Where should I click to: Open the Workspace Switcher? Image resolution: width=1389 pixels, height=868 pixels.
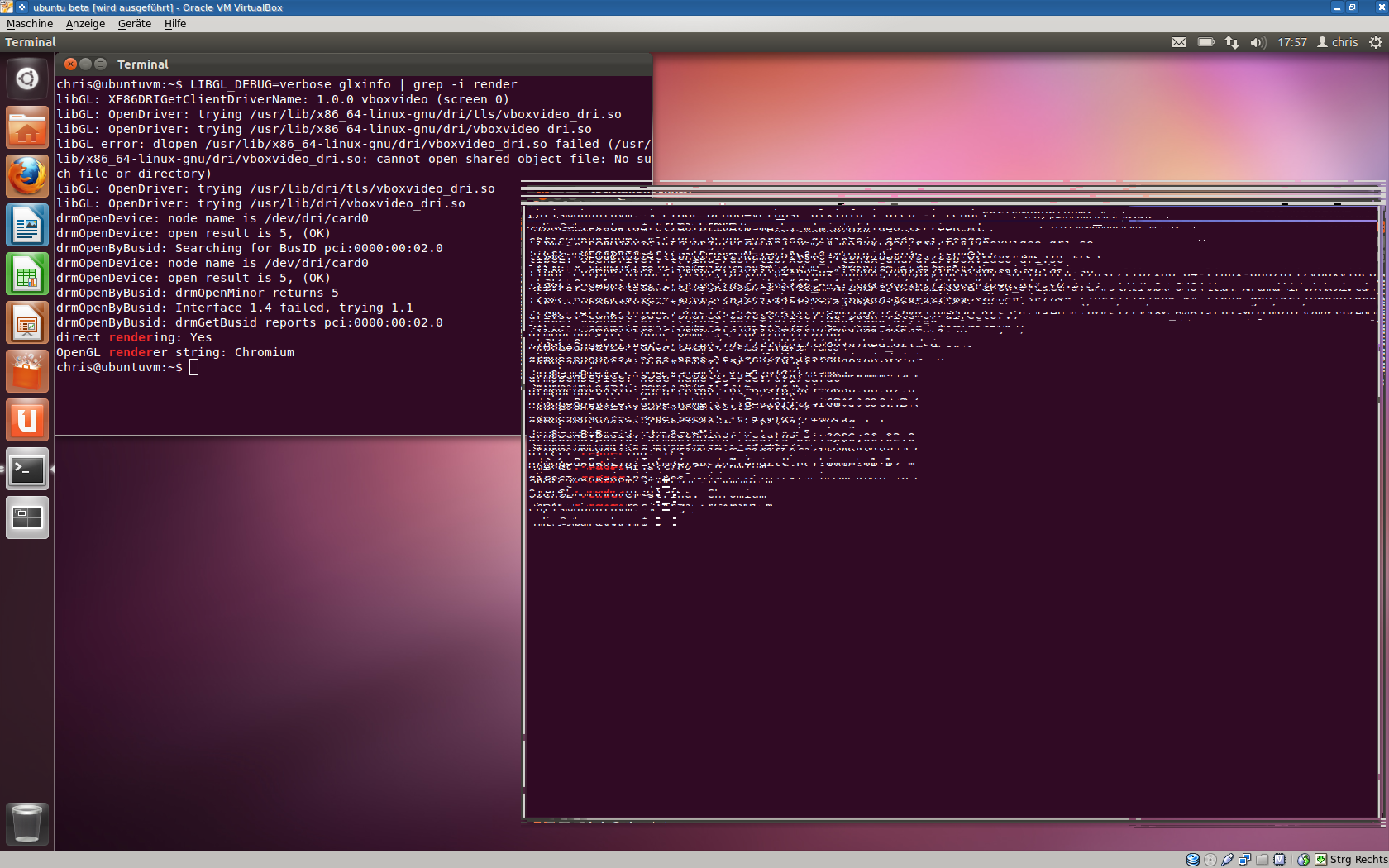(x=26, y=518)
